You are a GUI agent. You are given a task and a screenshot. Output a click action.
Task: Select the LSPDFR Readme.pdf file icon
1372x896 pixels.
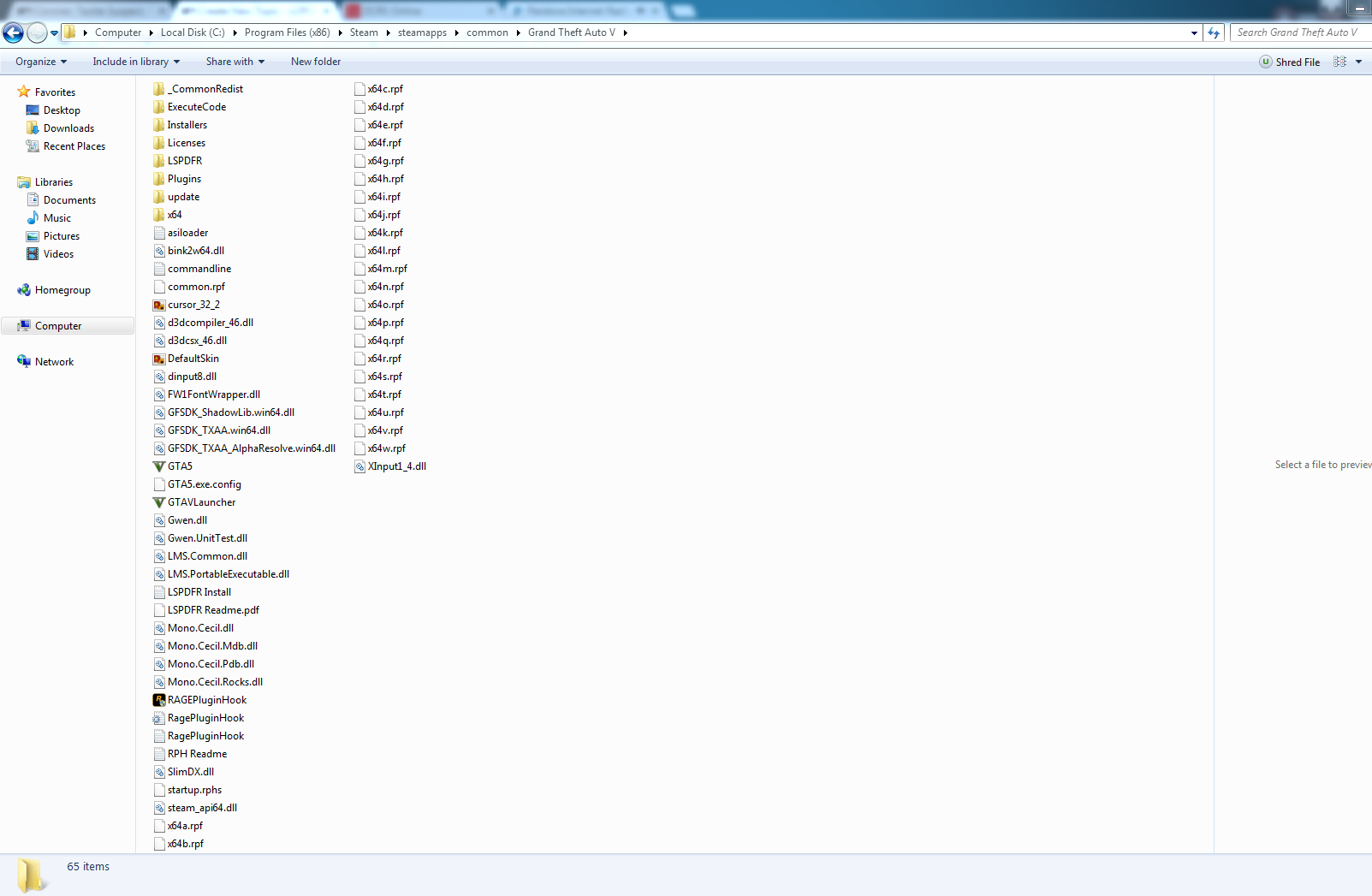[159, 610]
